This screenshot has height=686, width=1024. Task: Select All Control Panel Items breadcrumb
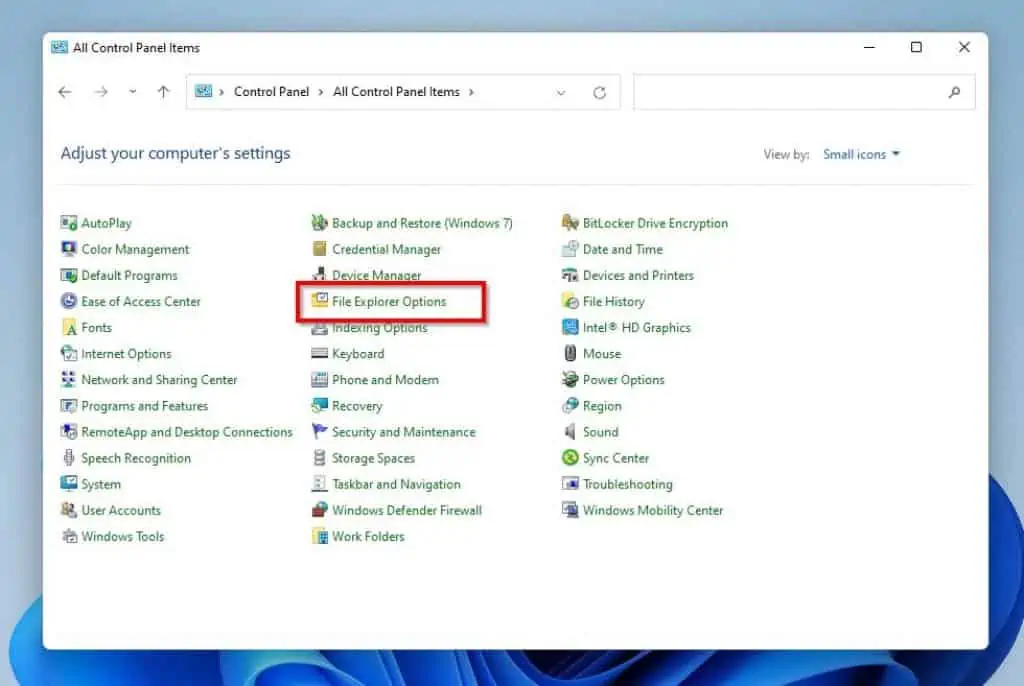click(396, 92)
